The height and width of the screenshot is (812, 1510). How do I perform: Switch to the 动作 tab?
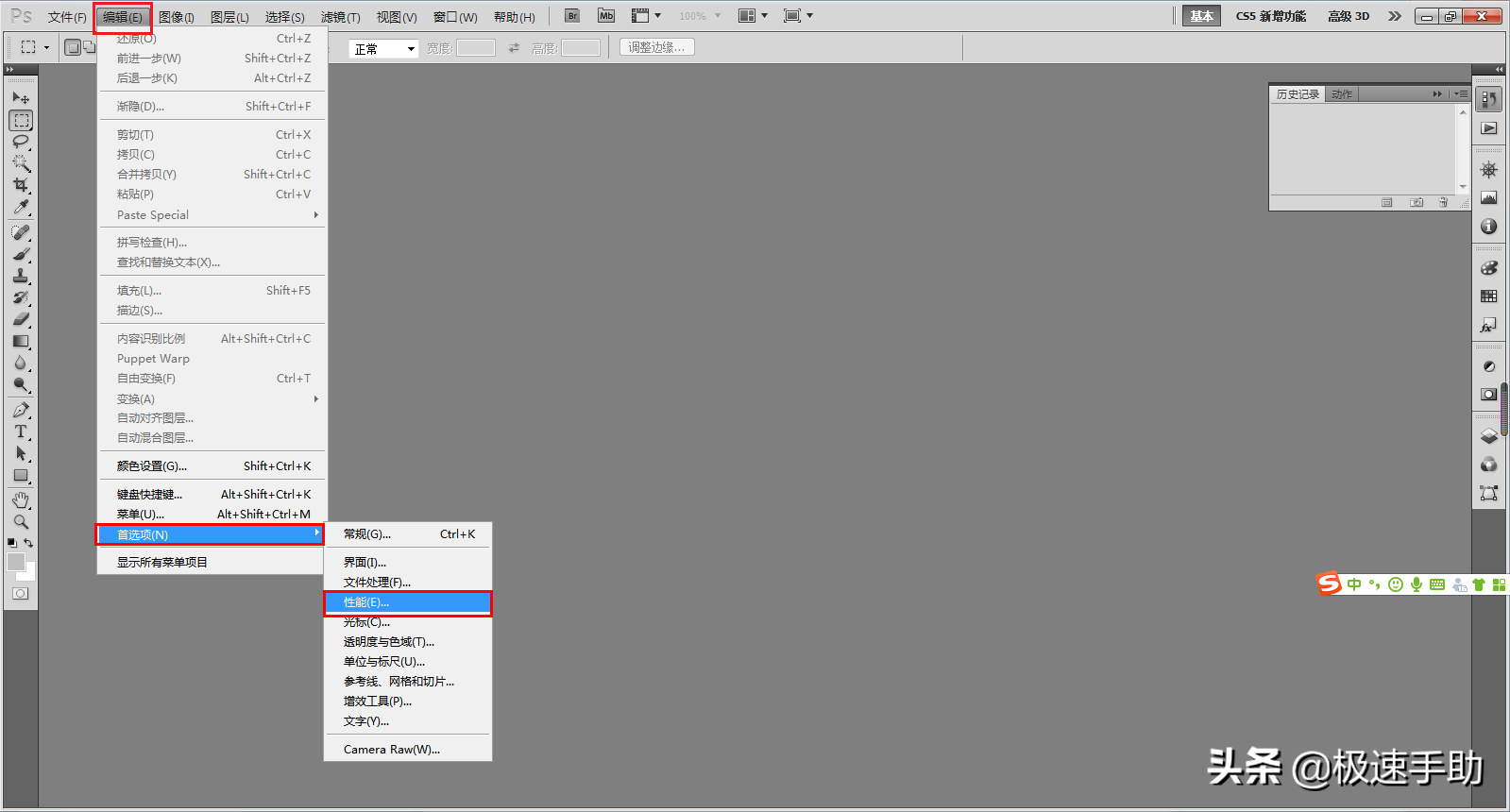coord(1342,94)
